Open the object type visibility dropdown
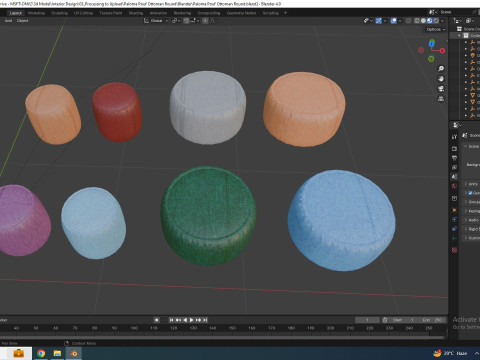The image size is (480, 360). coord(368,21)
